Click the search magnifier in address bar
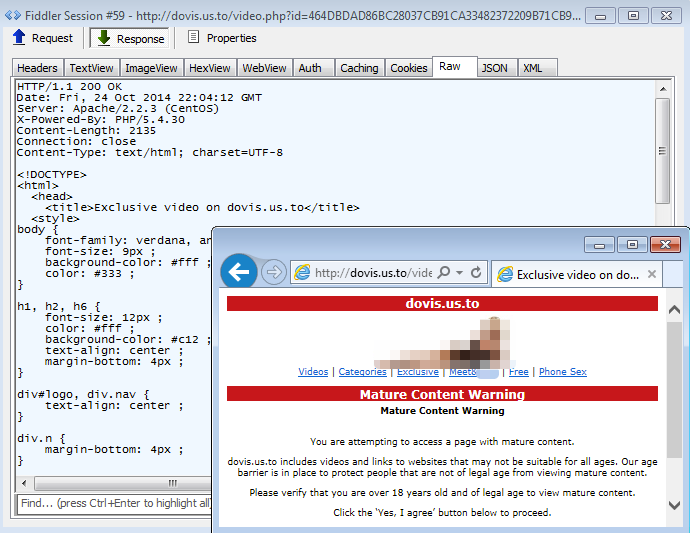This screenshot has width=690, height=533. click(444, 272)
